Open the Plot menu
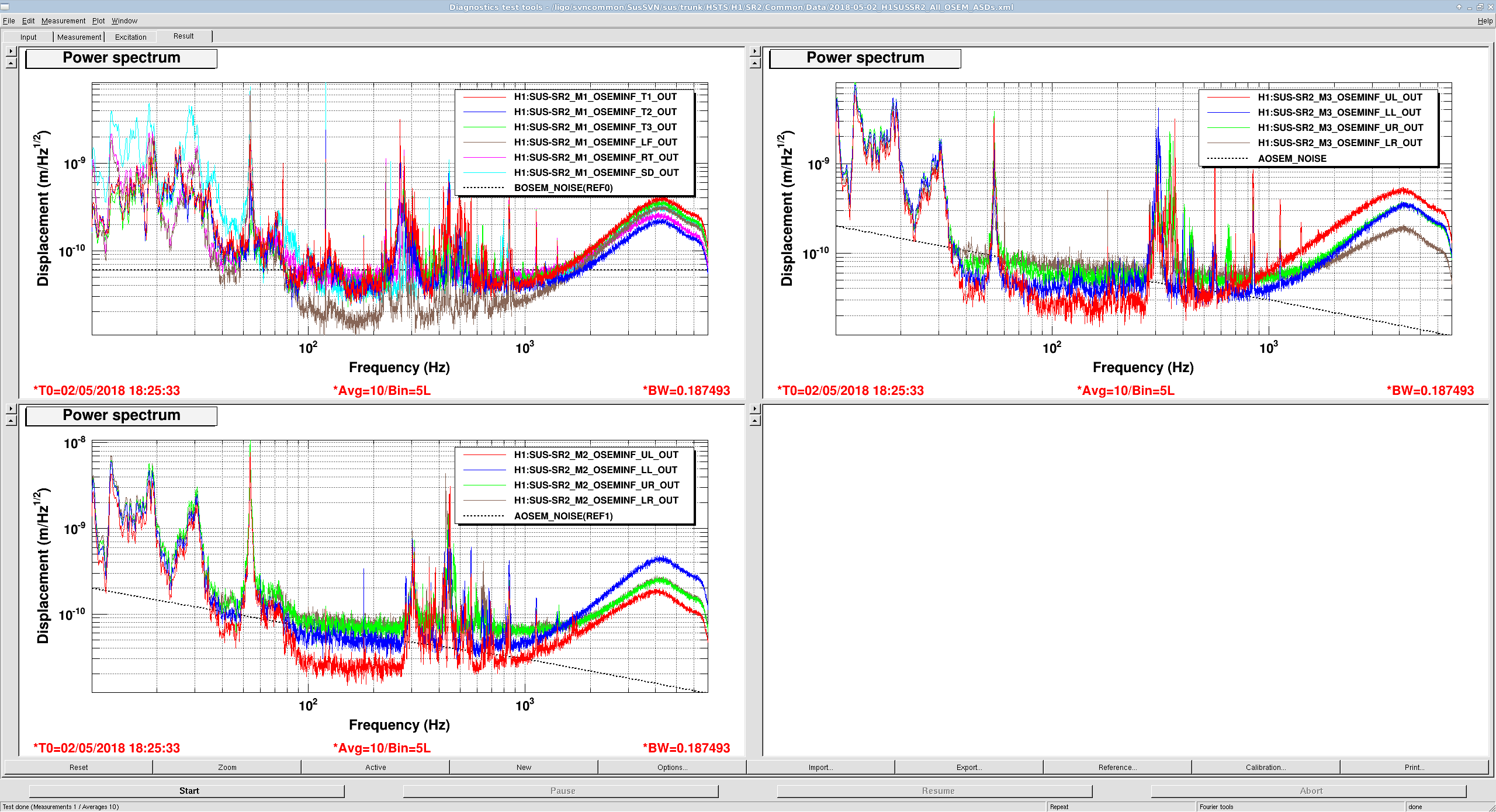The image size is (1496, 812). point(98,21)
